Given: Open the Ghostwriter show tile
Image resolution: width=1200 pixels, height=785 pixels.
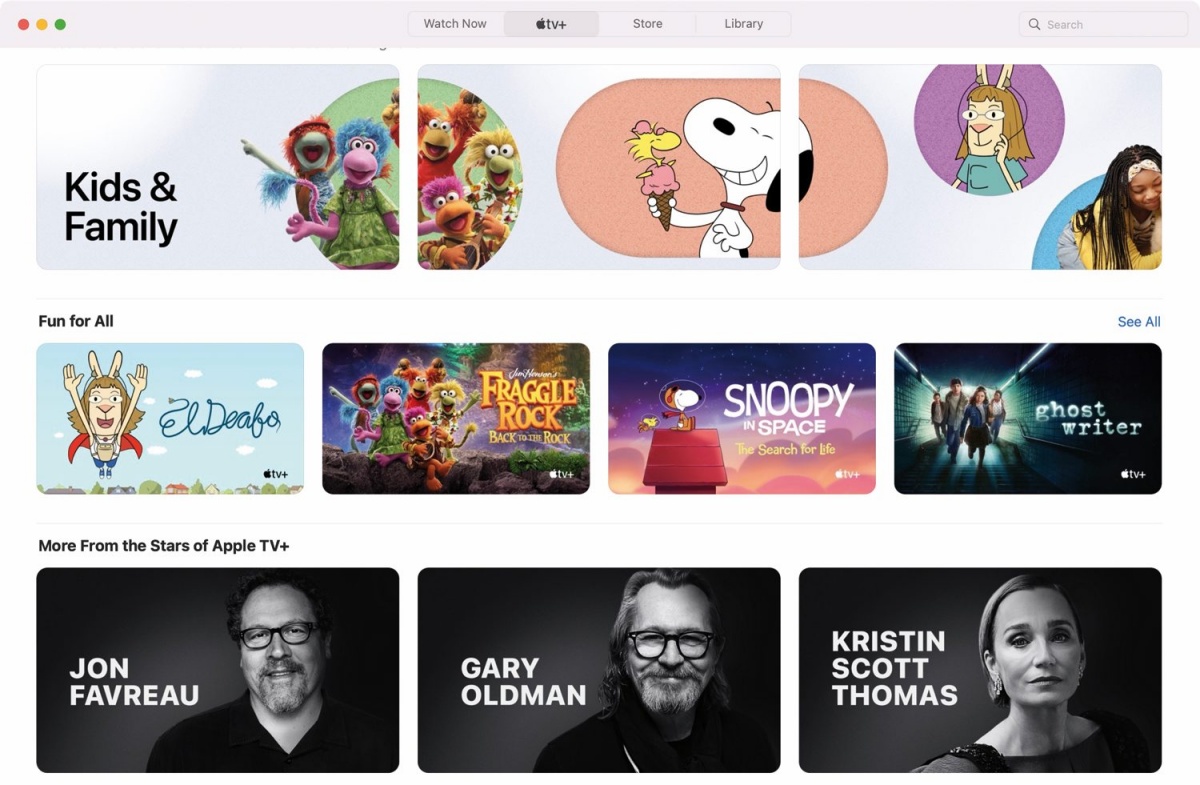Looking at the screenshot, I should (x=1028, y=419).
